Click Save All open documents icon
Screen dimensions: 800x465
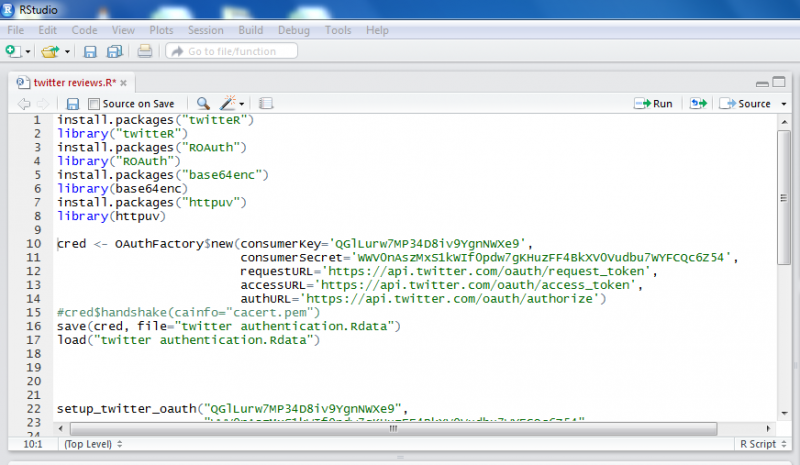(x=114, y=51)
